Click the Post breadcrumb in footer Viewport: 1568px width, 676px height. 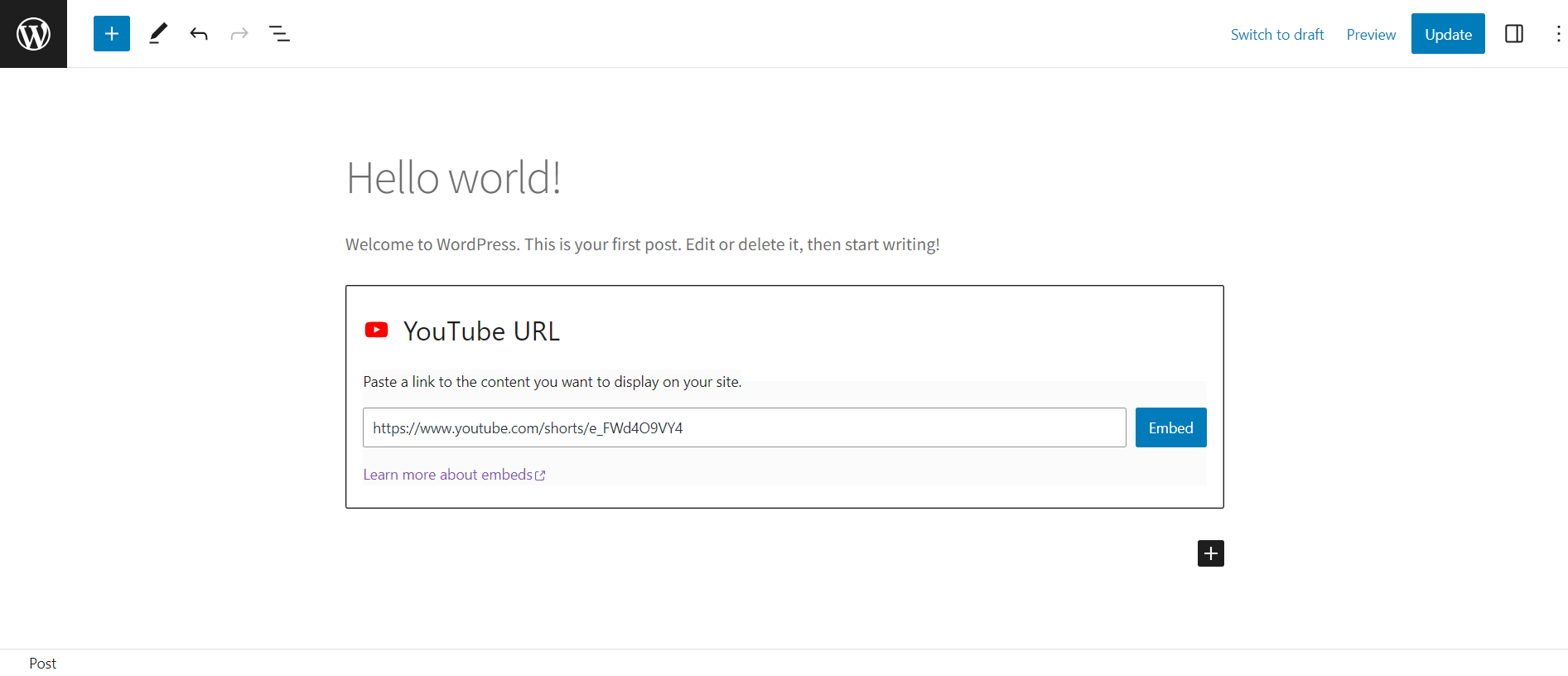(43, 664)
